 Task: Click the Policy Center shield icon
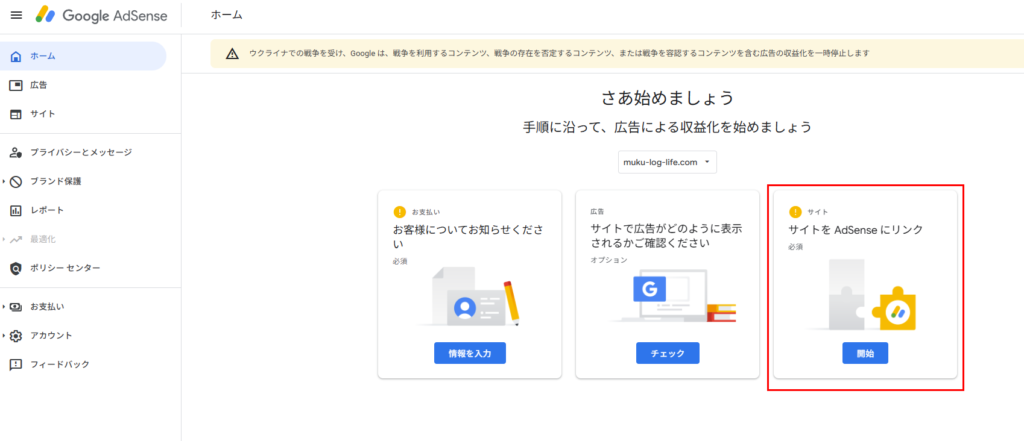(x=15, y=268)
